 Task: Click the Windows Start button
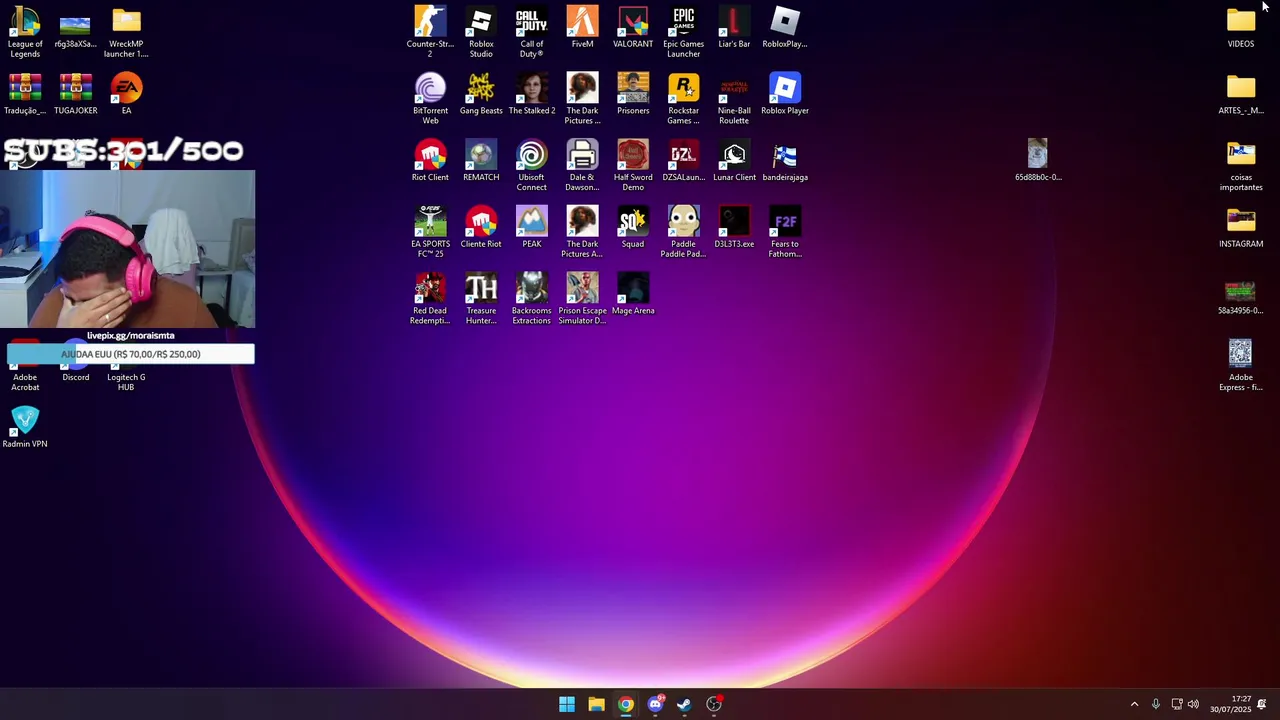567,704
